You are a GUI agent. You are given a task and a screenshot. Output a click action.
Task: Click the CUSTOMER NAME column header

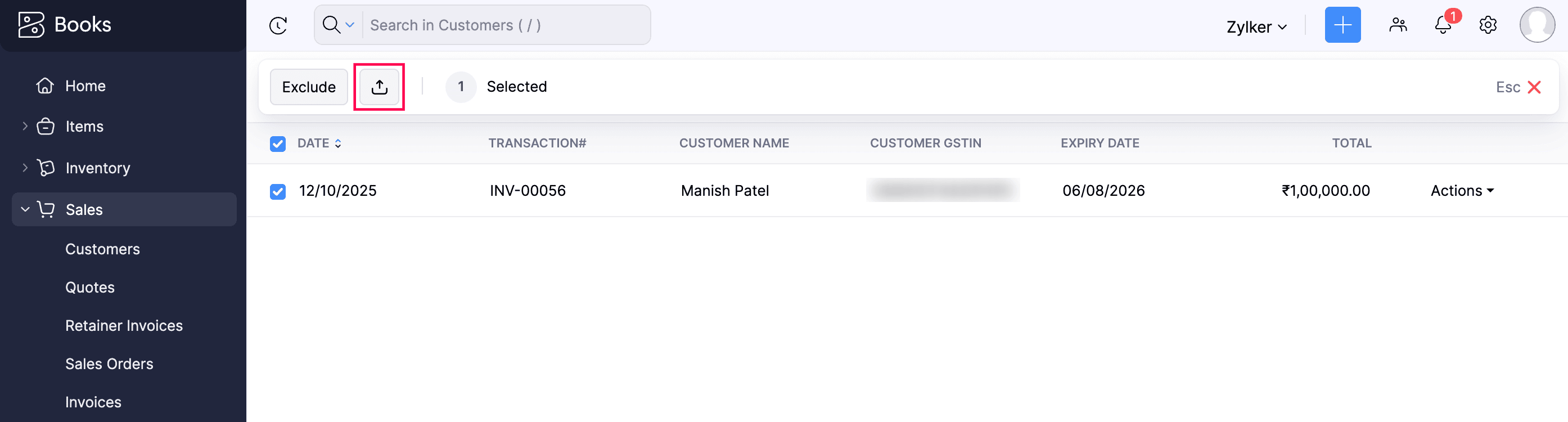coord(733,143)
